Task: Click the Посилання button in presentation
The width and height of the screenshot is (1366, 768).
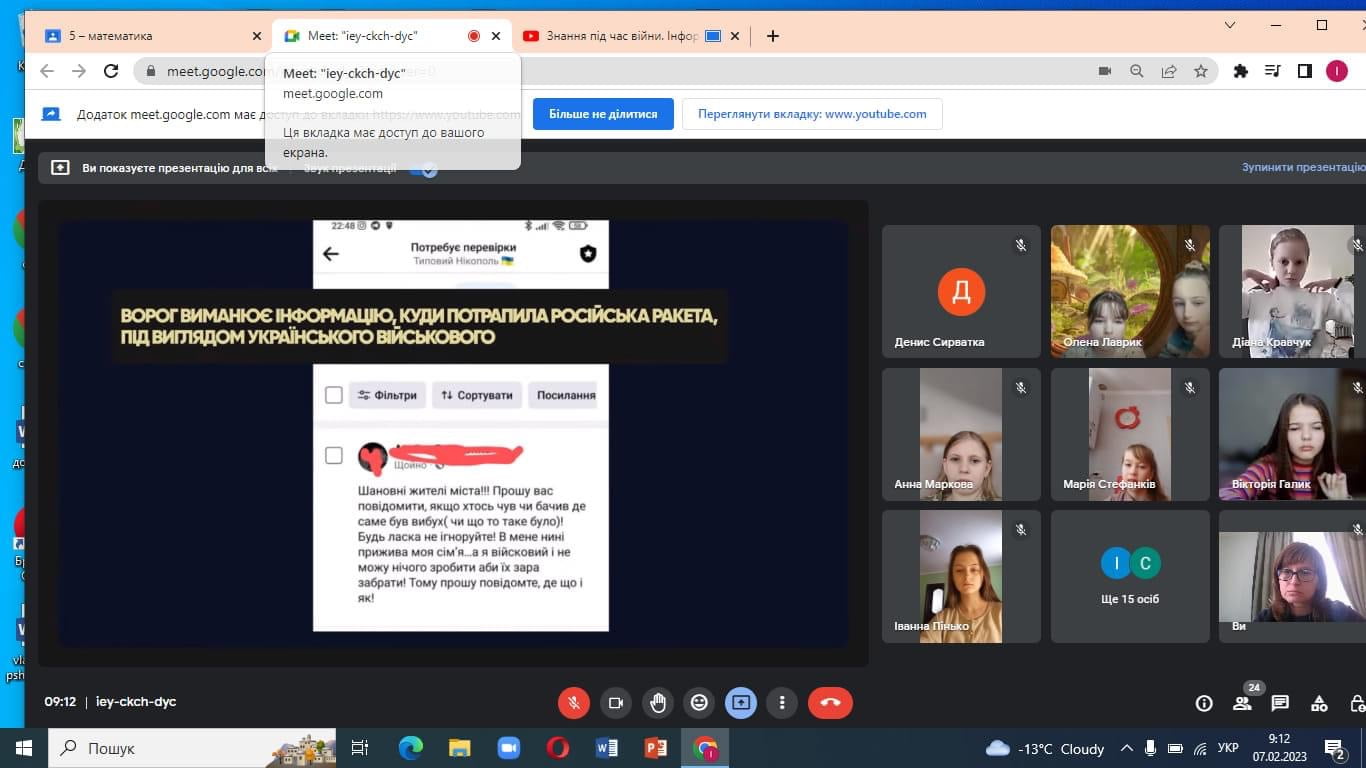Action: (562, 395)
